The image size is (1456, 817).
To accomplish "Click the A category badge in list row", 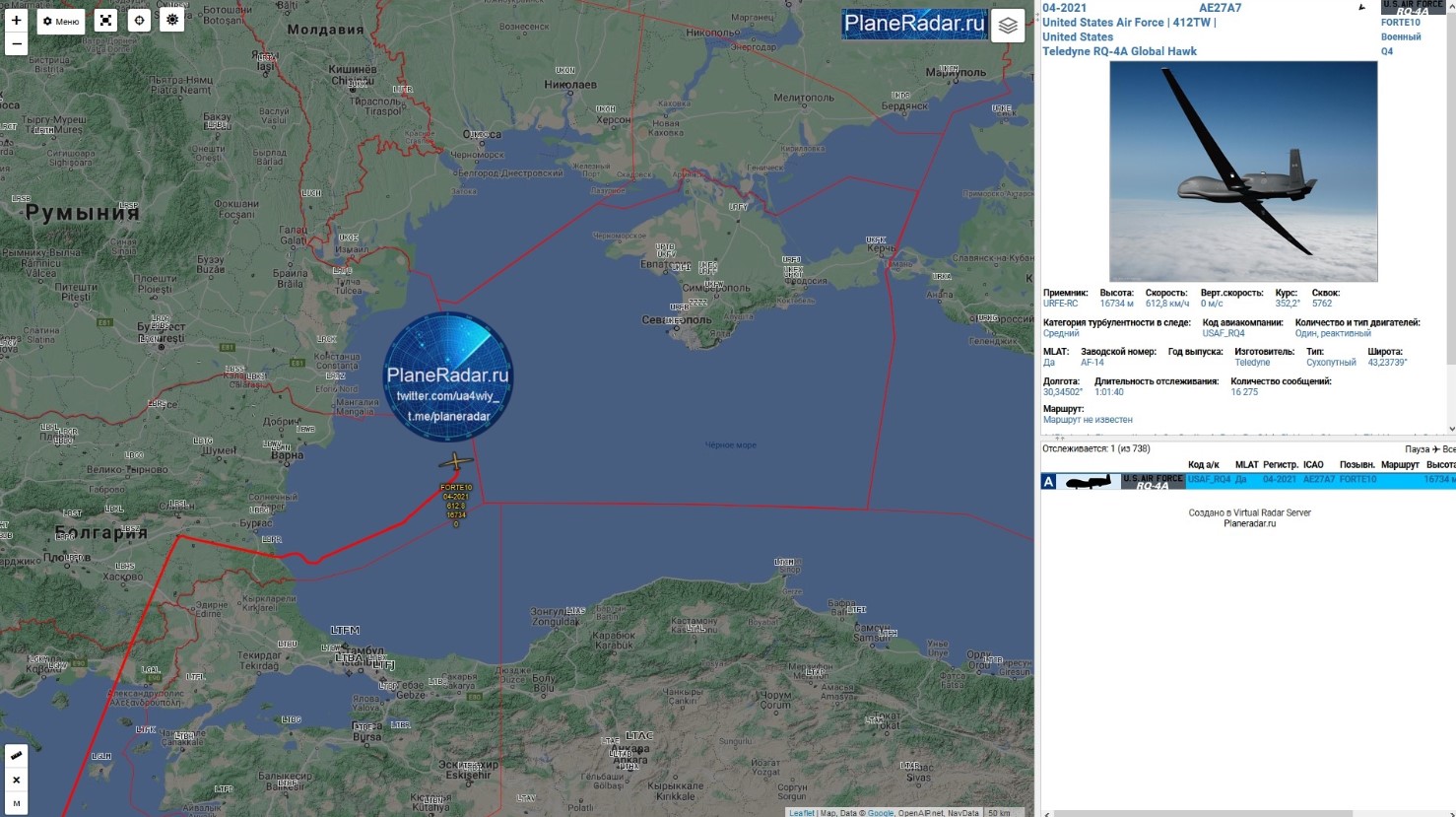I will pyautogui.click(x=1048, y=482).
